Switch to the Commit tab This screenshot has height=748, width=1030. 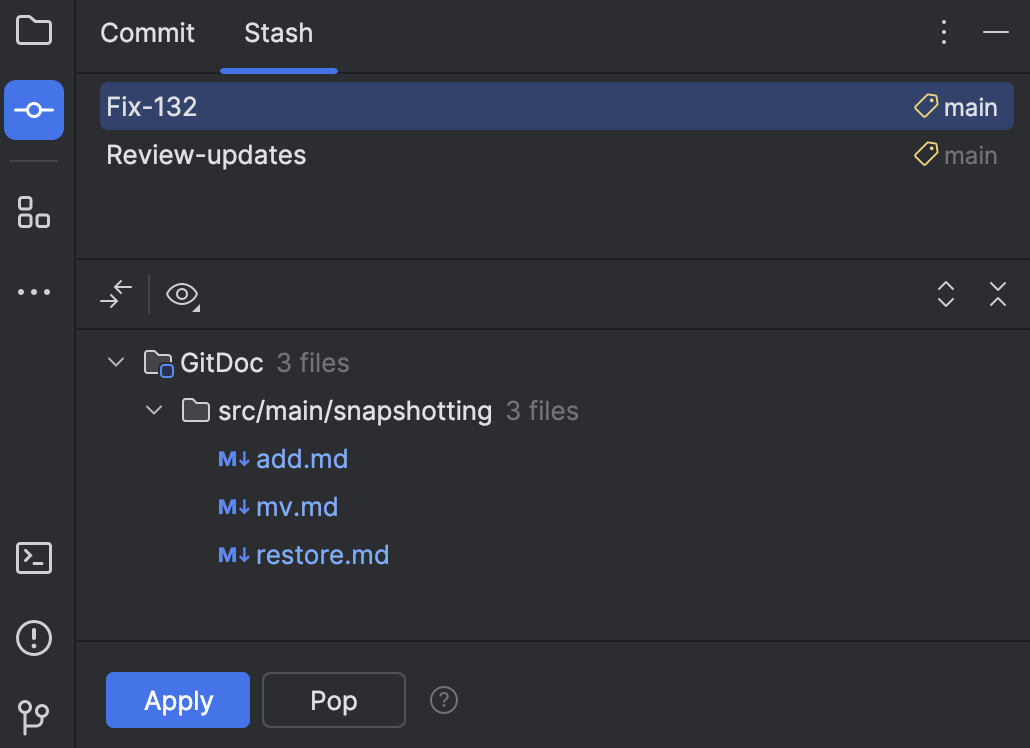(x=147, y=33)
